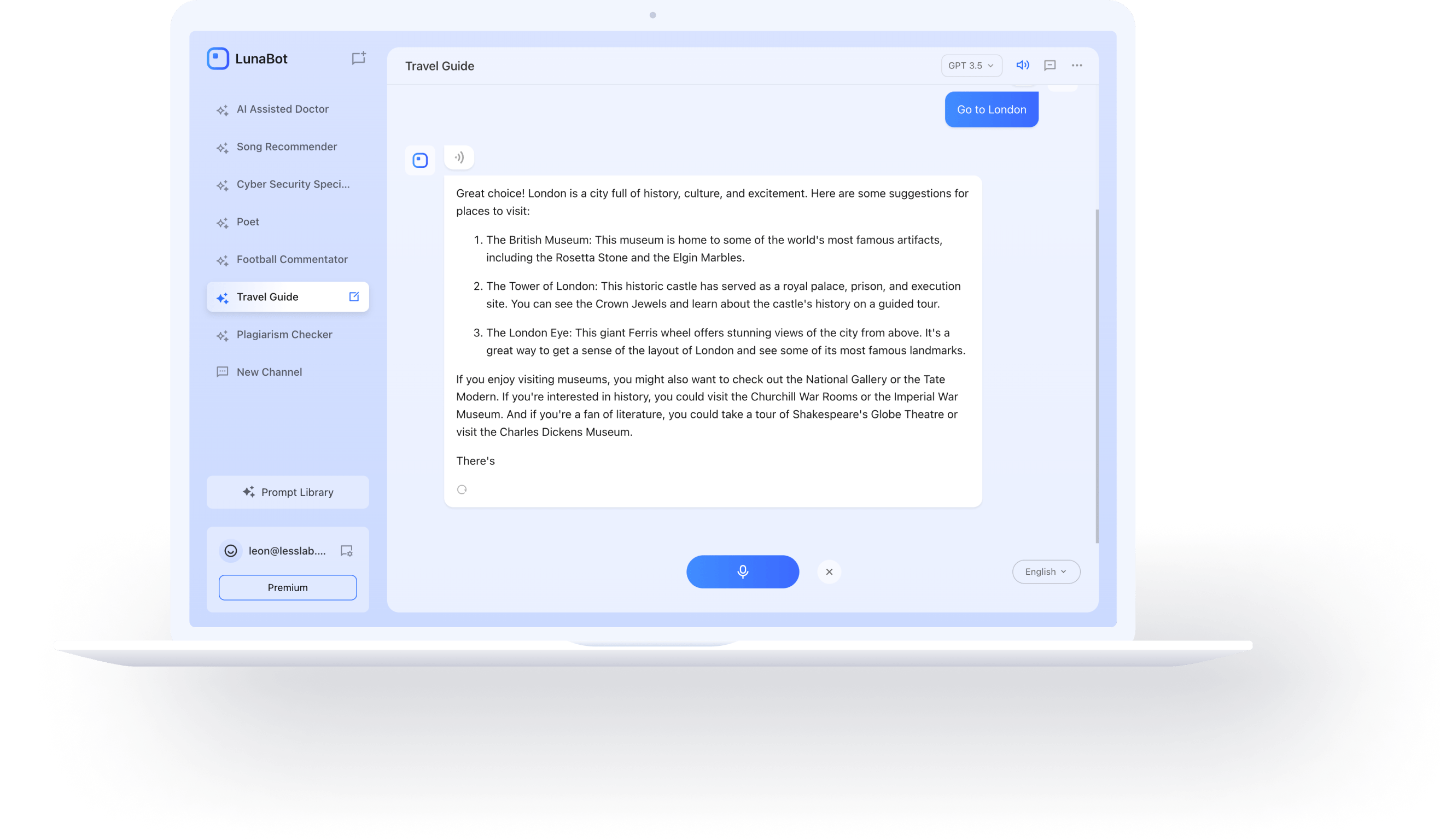Click the edit/pencil icon on Travel Guide
This screenshot has height=840, width=1440.
tap(354, 296)
